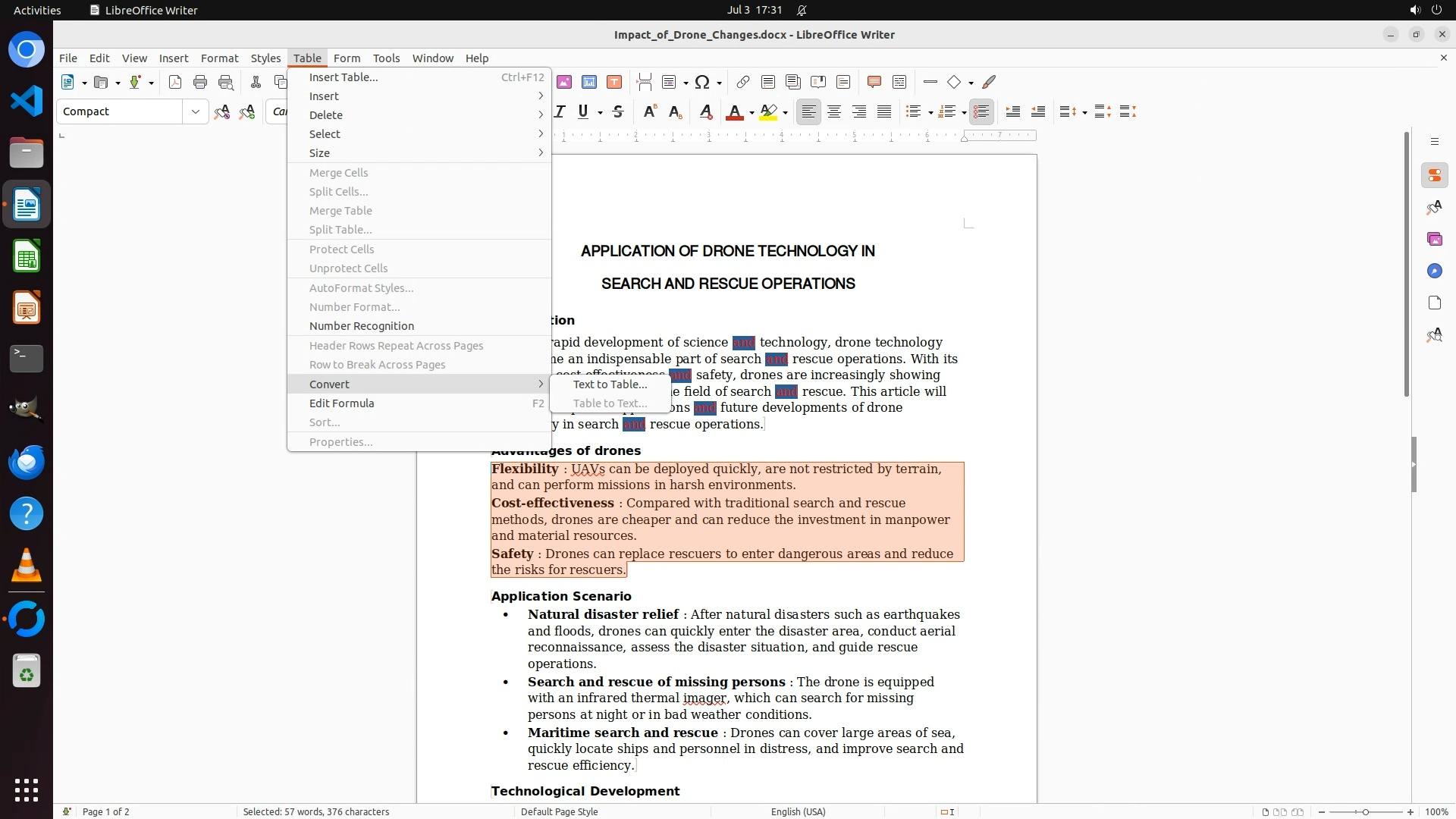The width and height of the screenshot is (1456, 819).
Task: Apply the red font color swatch
Action: pyautogui.click(x=733, y=112)
